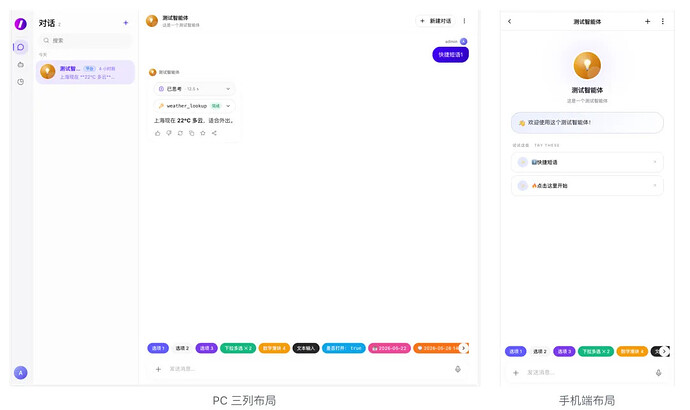Click the PC message input field
Image resolution: width=690 pixels, height=410 pixels.
coord(308,369)
